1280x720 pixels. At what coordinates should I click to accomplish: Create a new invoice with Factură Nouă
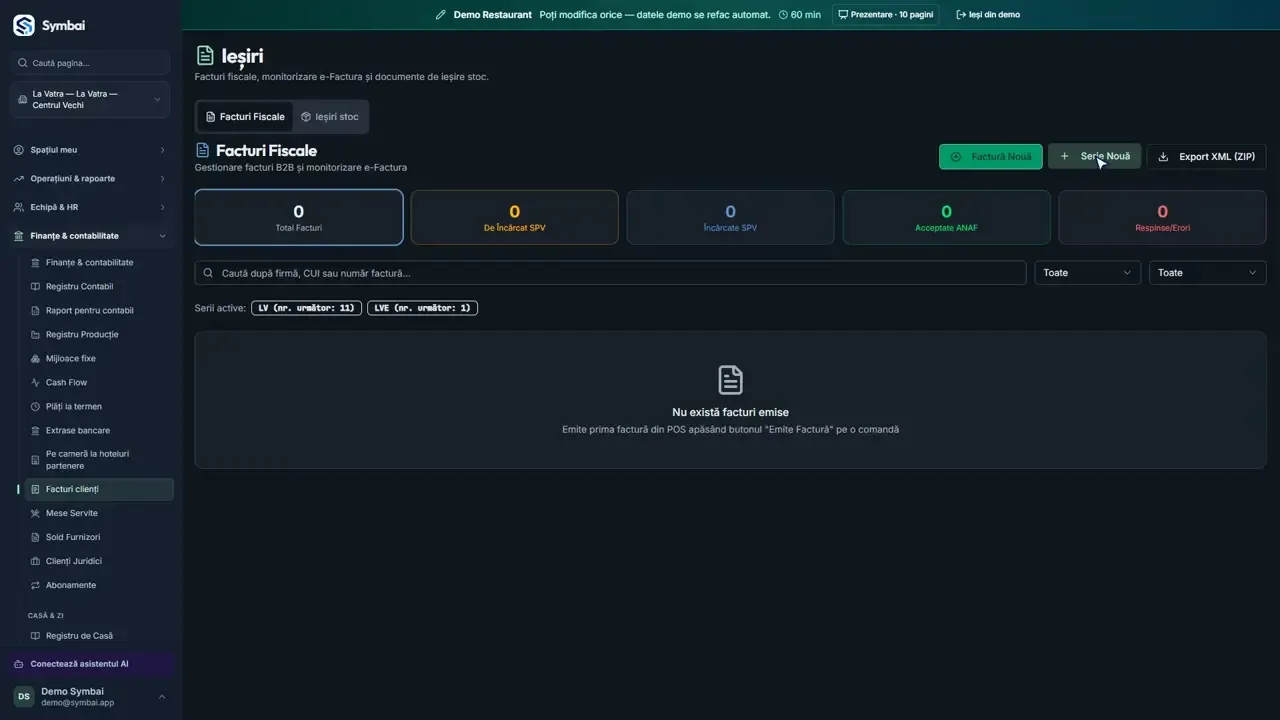pos(990,157)
